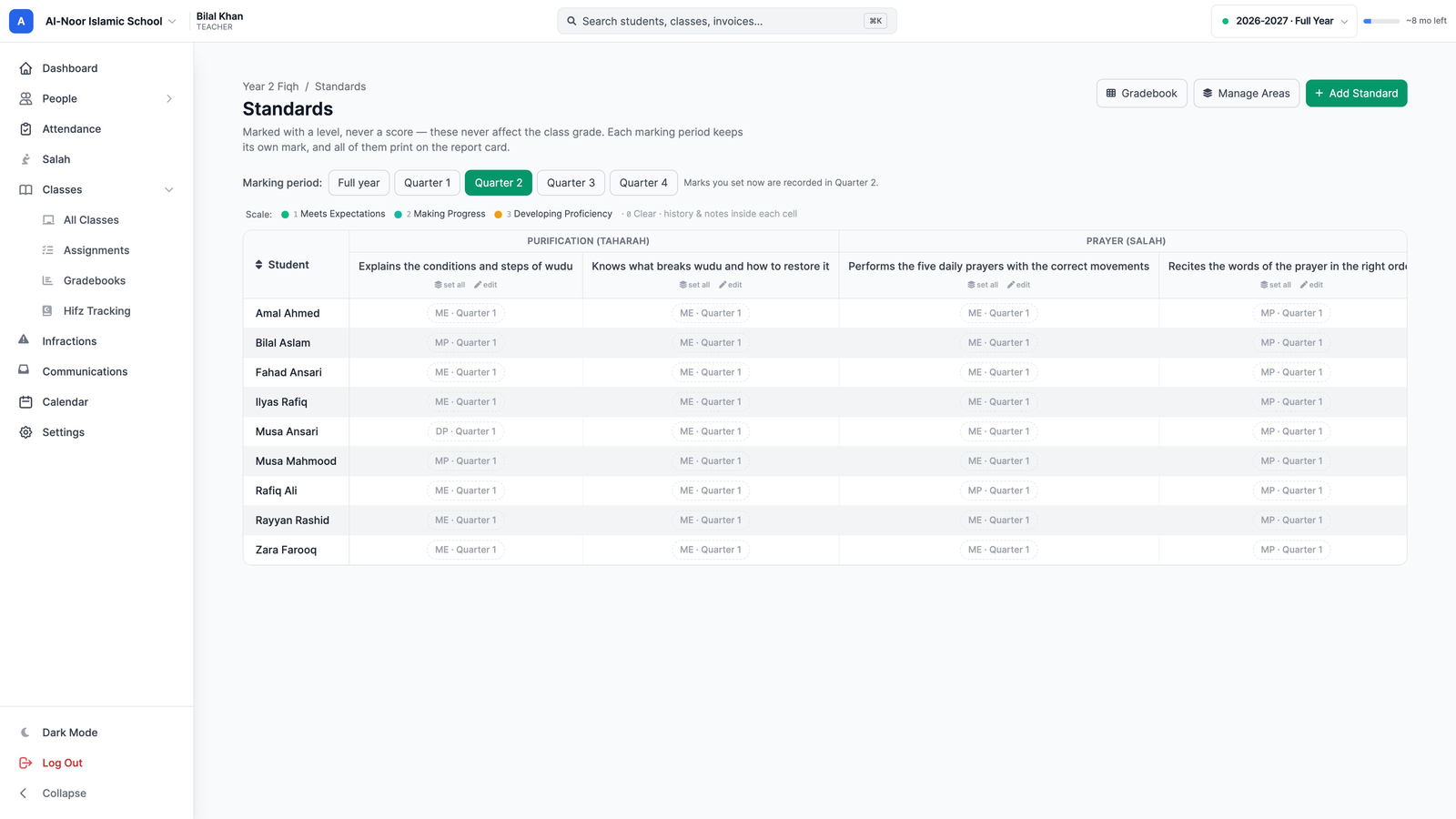Select the Full year marking period
The image size is (1456, 819).
(x=359, y=183)
